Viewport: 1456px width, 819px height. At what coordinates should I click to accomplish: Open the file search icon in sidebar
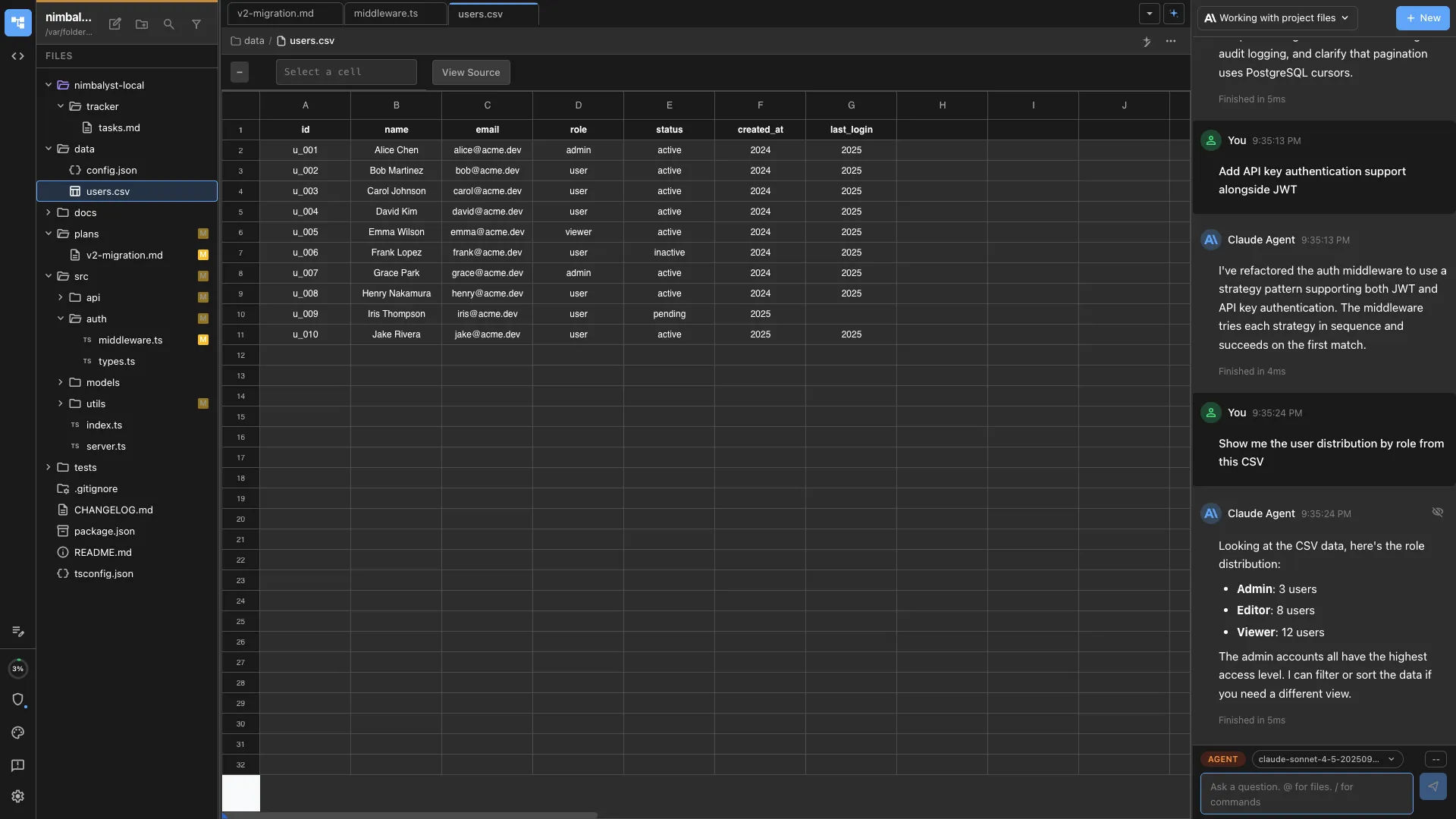pos(168,24)
